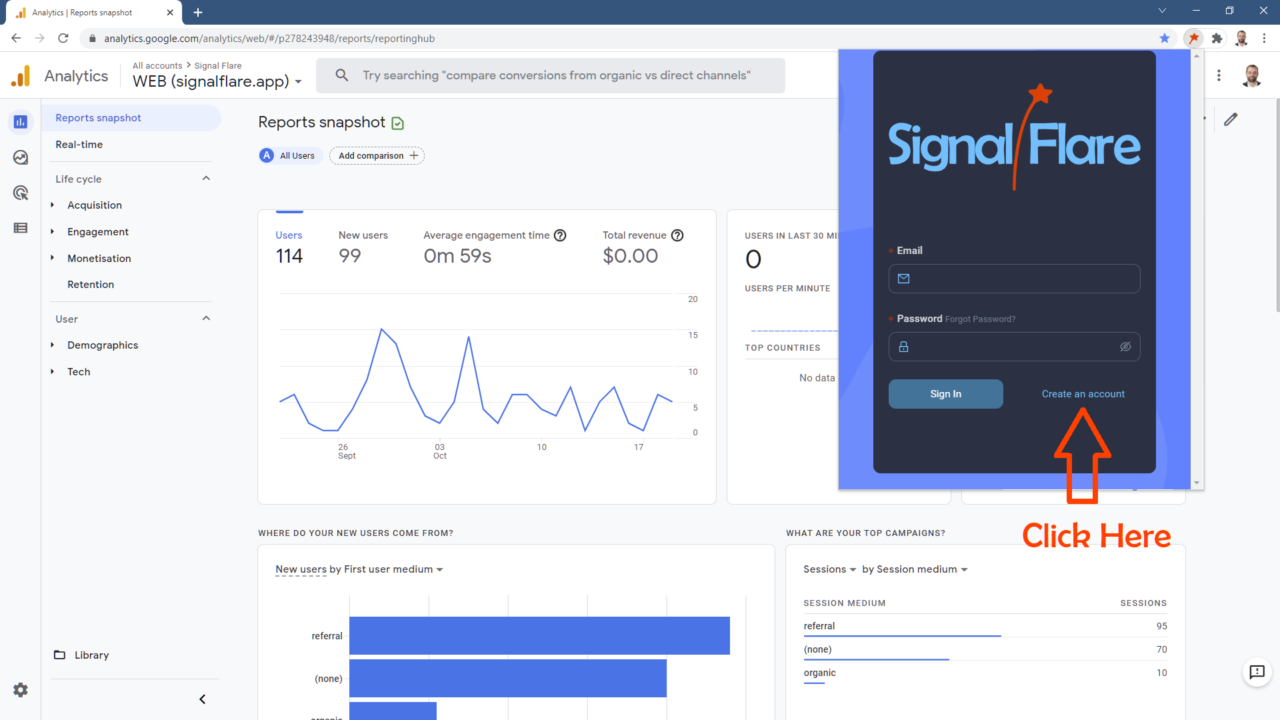
Task: Open the Advertising section icon
Action: [x=20, y=192]
